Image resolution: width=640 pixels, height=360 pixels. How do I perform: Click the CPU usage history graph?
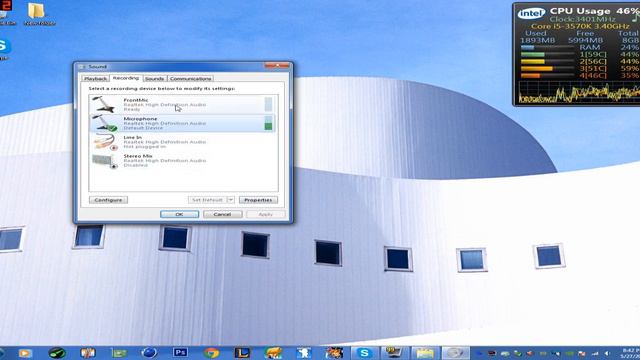(579, 92)
